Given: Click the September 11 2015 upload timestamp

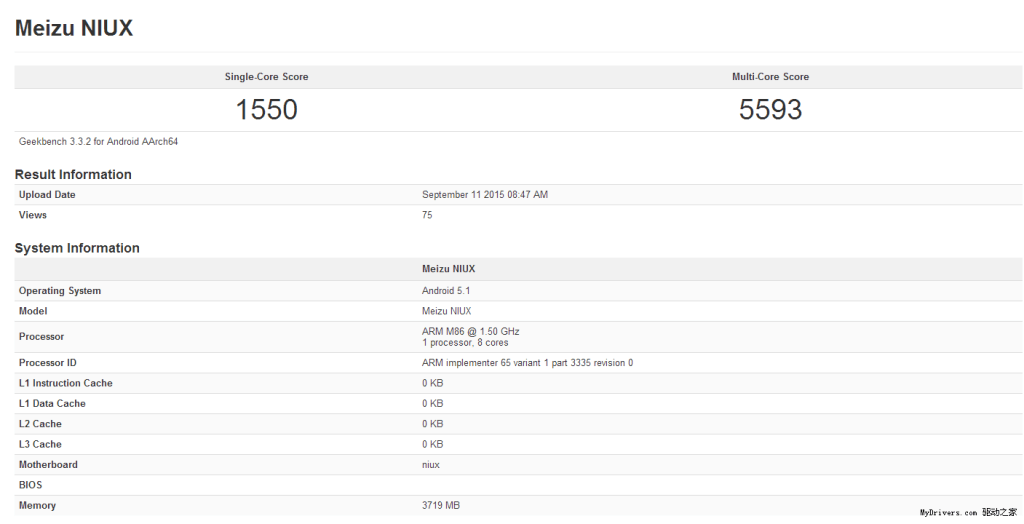Looking at the screenshot, I should coord(485,195).
